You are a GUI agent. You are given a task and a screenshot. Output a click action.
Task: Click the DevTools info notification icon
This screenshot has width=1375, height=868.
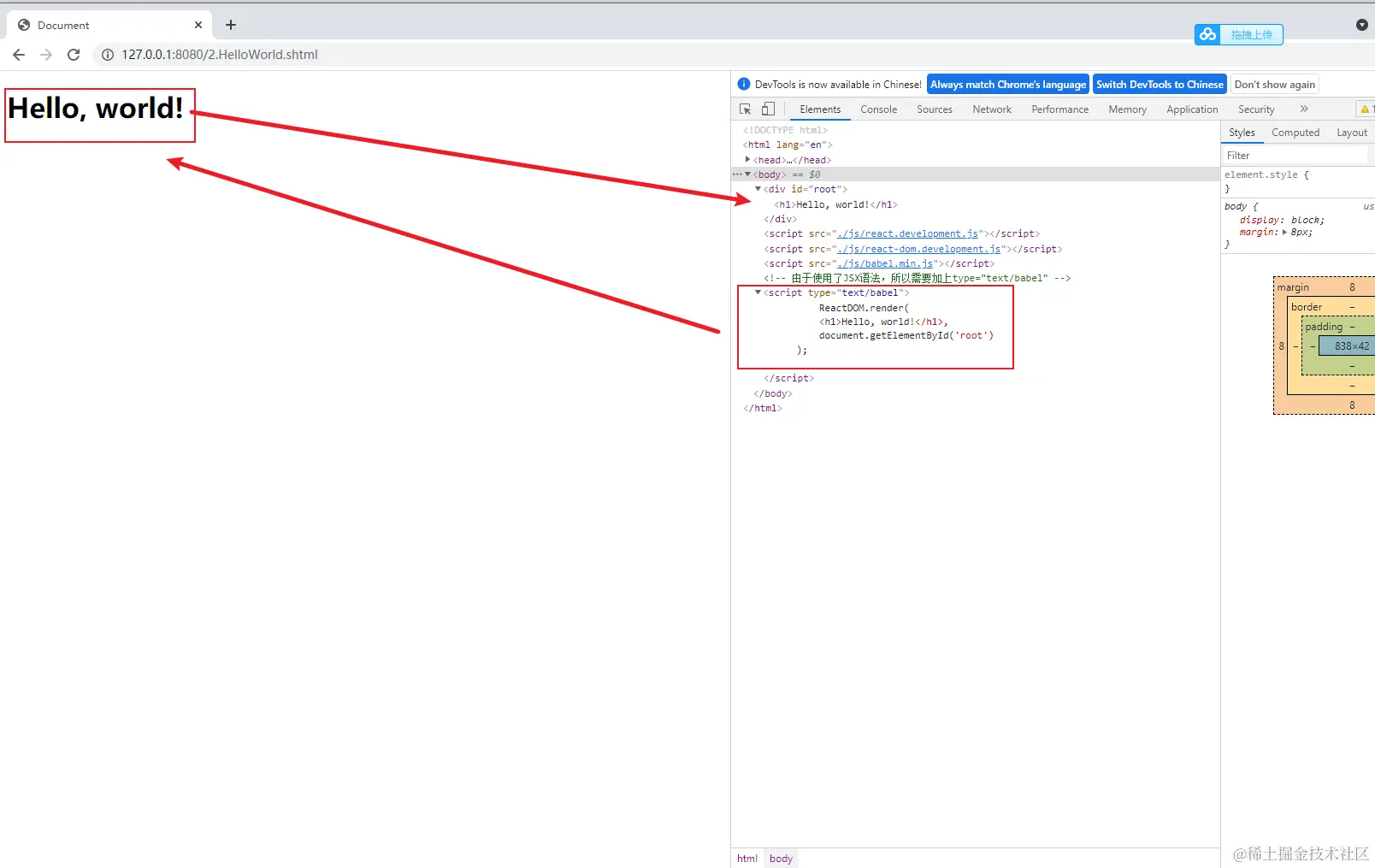[744, 85]
